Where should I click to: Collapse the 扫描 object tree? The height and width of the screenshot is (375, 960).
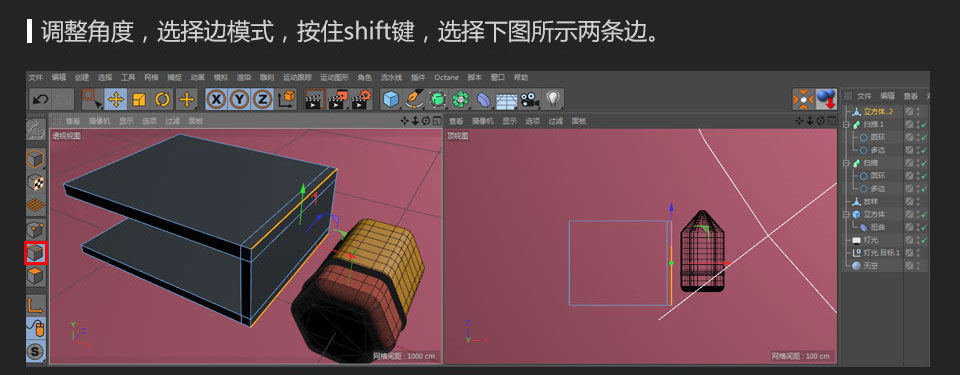coord(847,163)
